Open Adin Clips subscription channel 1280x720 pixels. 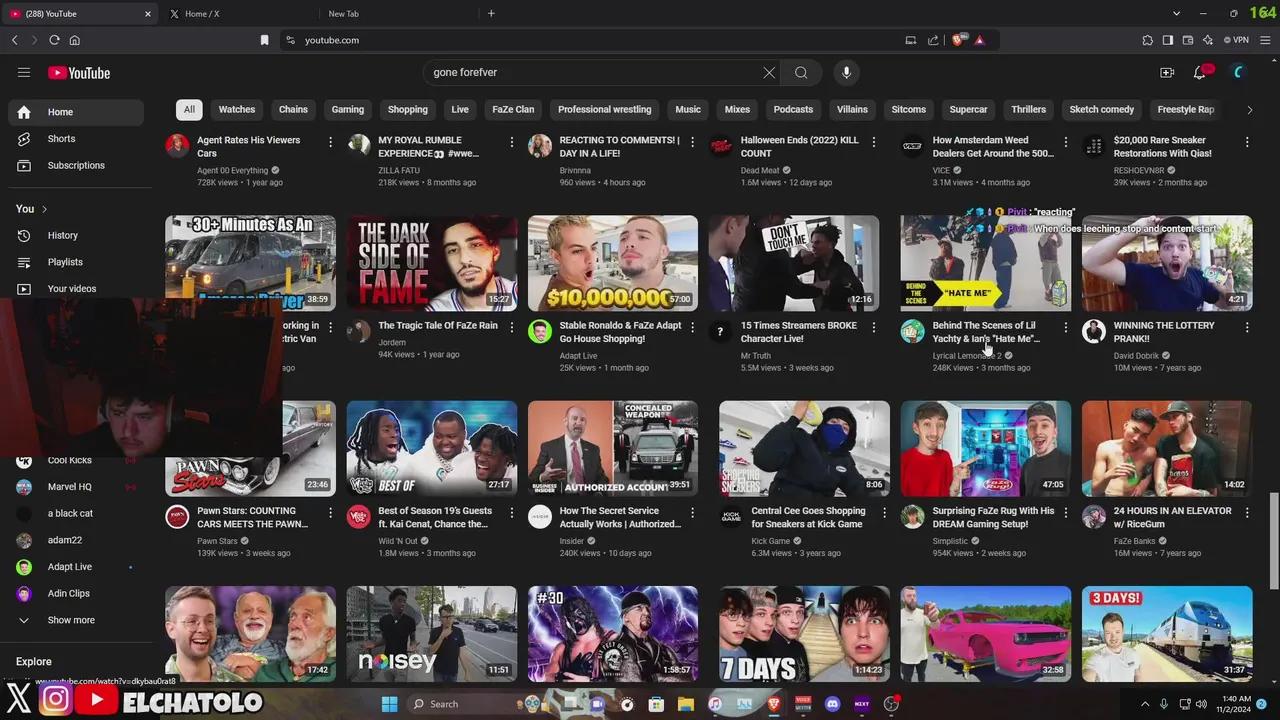pos(76,593)
